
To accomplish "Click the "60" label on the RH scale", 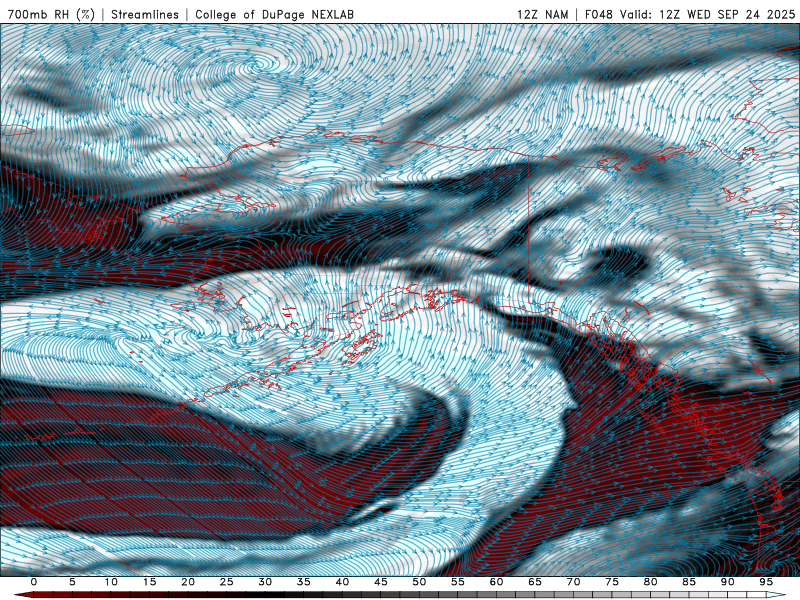I will (x=496, y=582).
